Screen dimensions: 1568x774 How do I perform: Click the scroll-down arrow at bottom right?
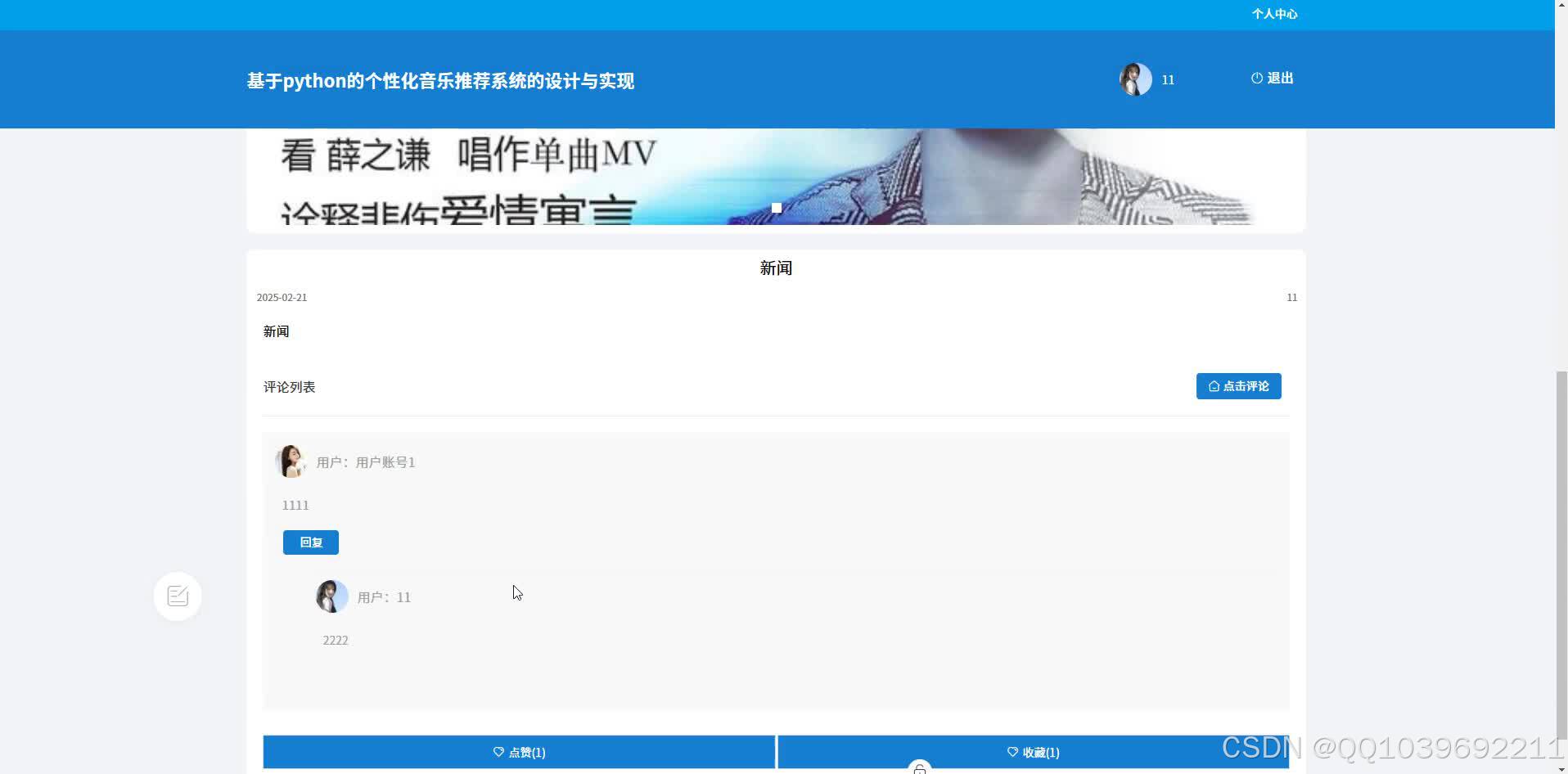pos(1560,767)
